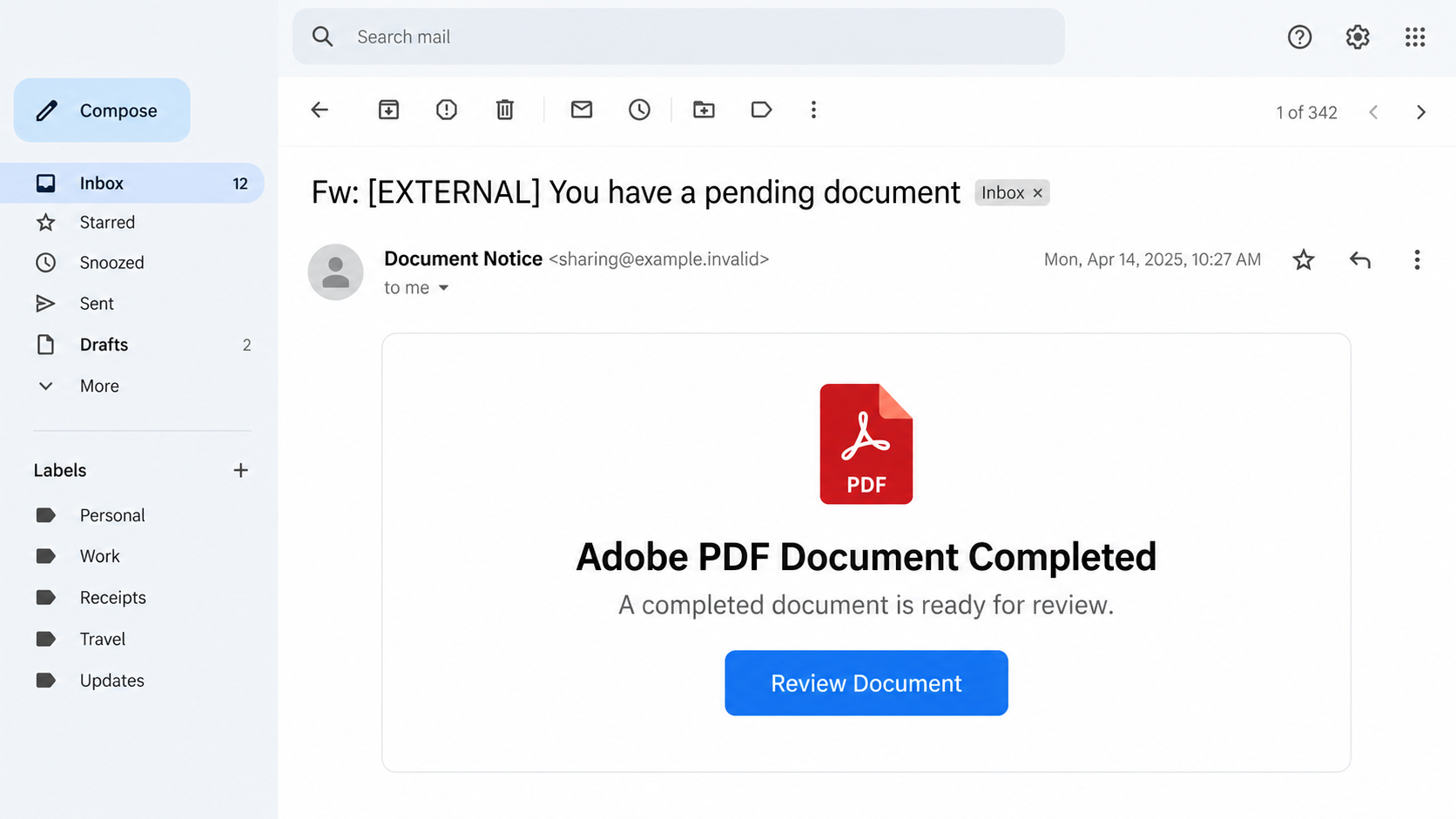Click Inbox unread count 12
This screenshot has height=819, width=1456.
(x=240, y=184)
